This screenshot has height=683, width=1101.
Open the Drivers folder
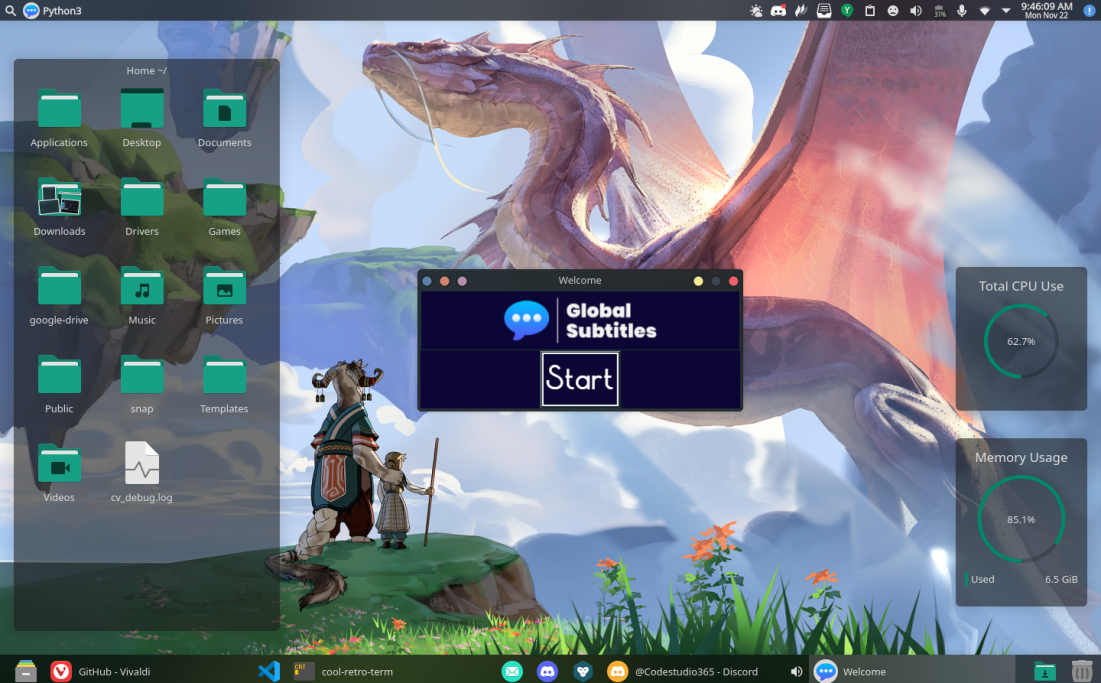[142, 207]
